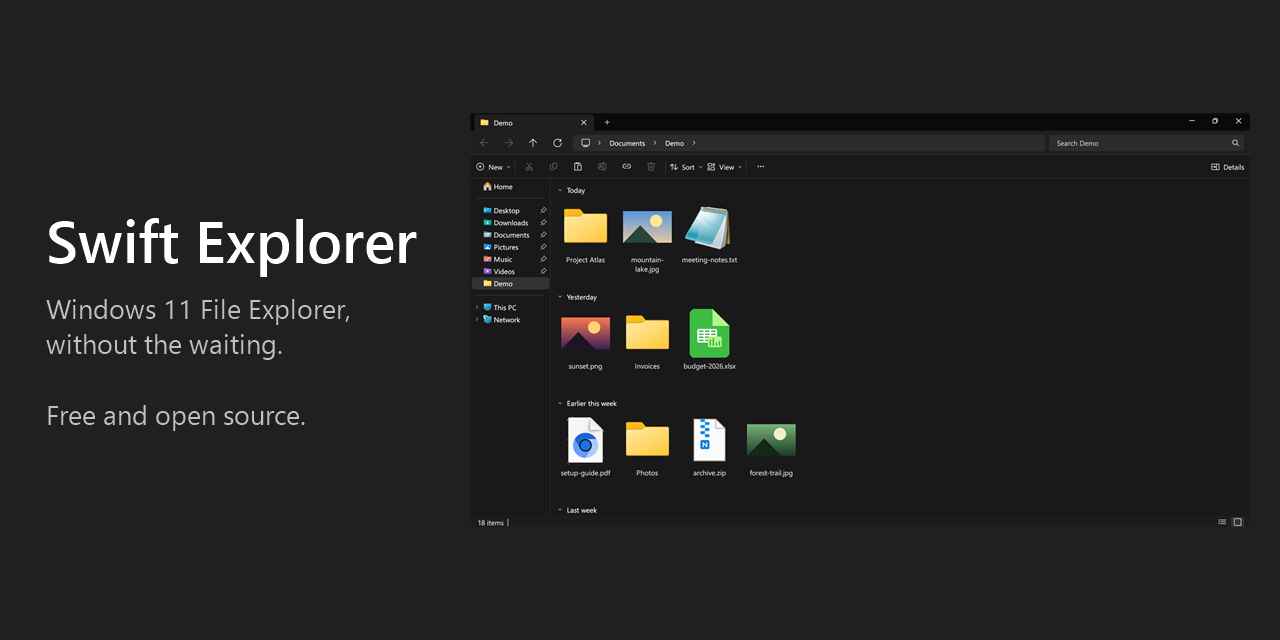Viewport: 1280px width, 640px height.
Task: Click the Delete trash icon
Action: 651,167
